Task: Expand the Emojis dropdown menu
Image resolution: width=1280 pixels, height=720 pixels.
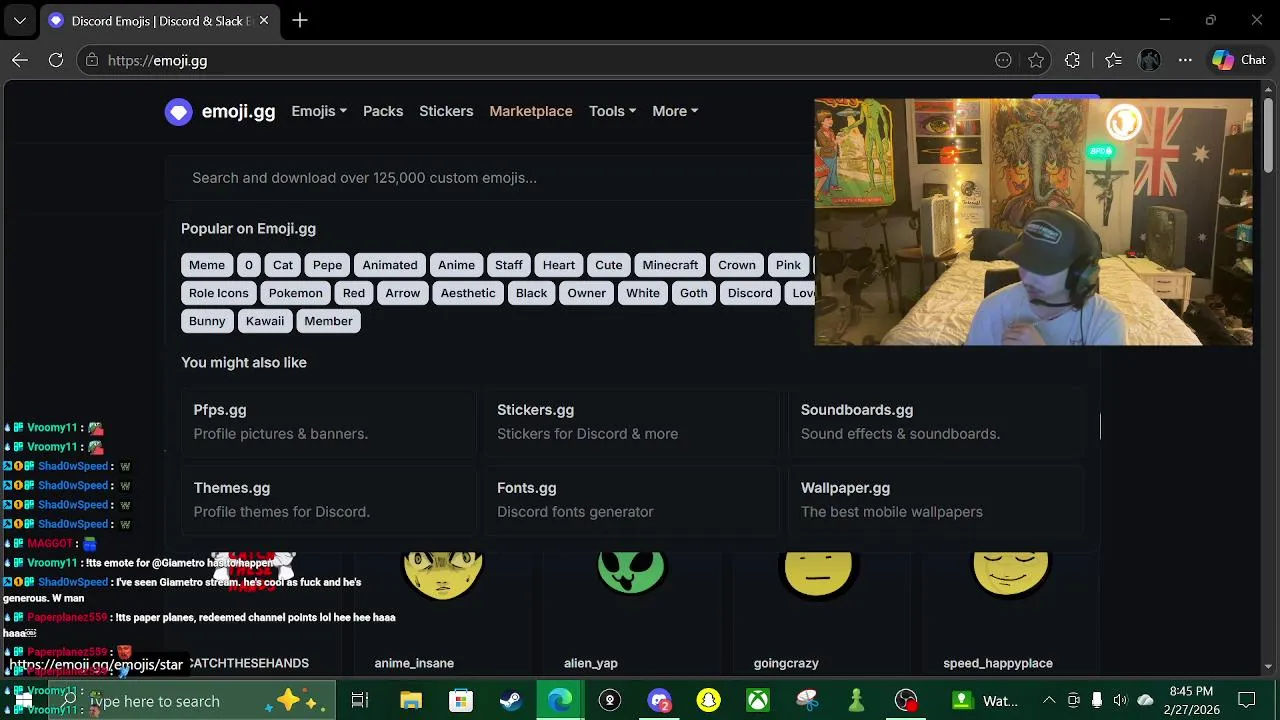Action: click(x=319, y=111)
